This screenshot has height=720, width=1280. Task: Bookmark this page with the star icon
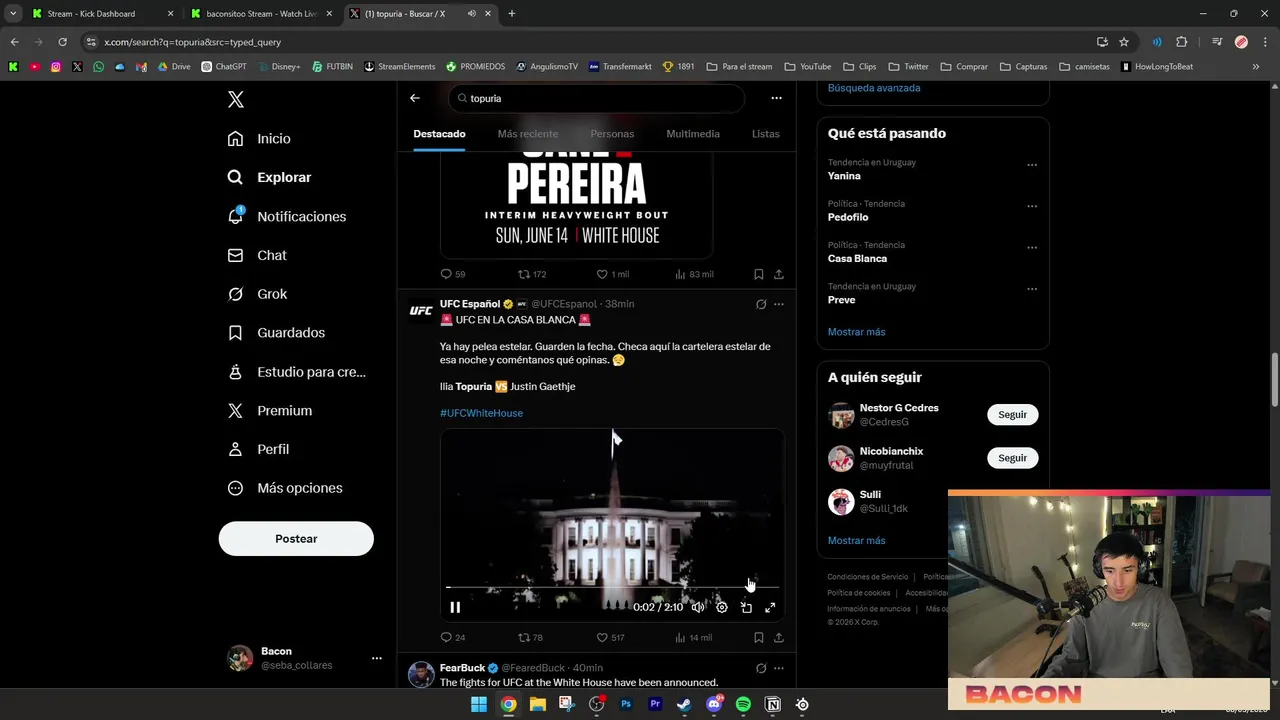point(1124,42)
